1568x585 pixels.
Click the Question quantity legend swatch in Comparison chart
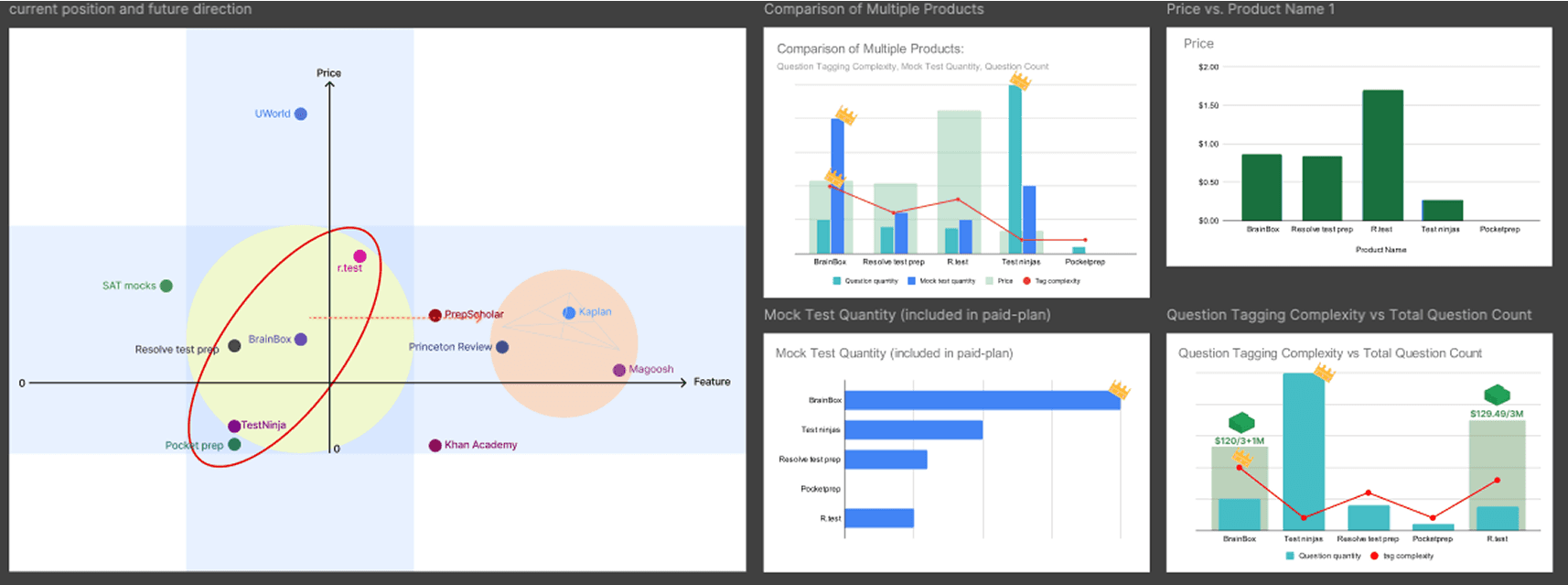pos(836,281)
